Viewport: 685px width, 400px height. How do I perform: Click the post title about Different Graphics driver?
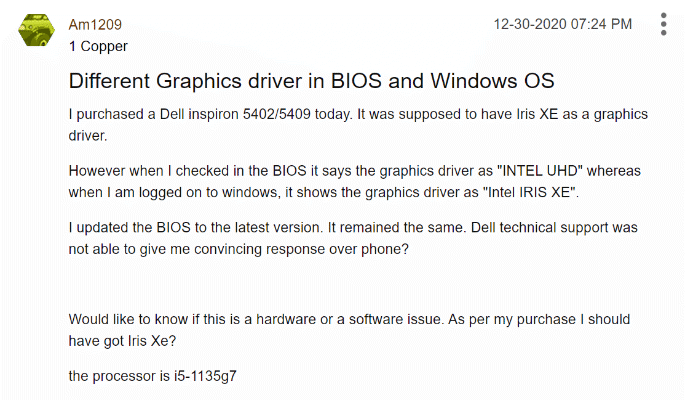311,80
